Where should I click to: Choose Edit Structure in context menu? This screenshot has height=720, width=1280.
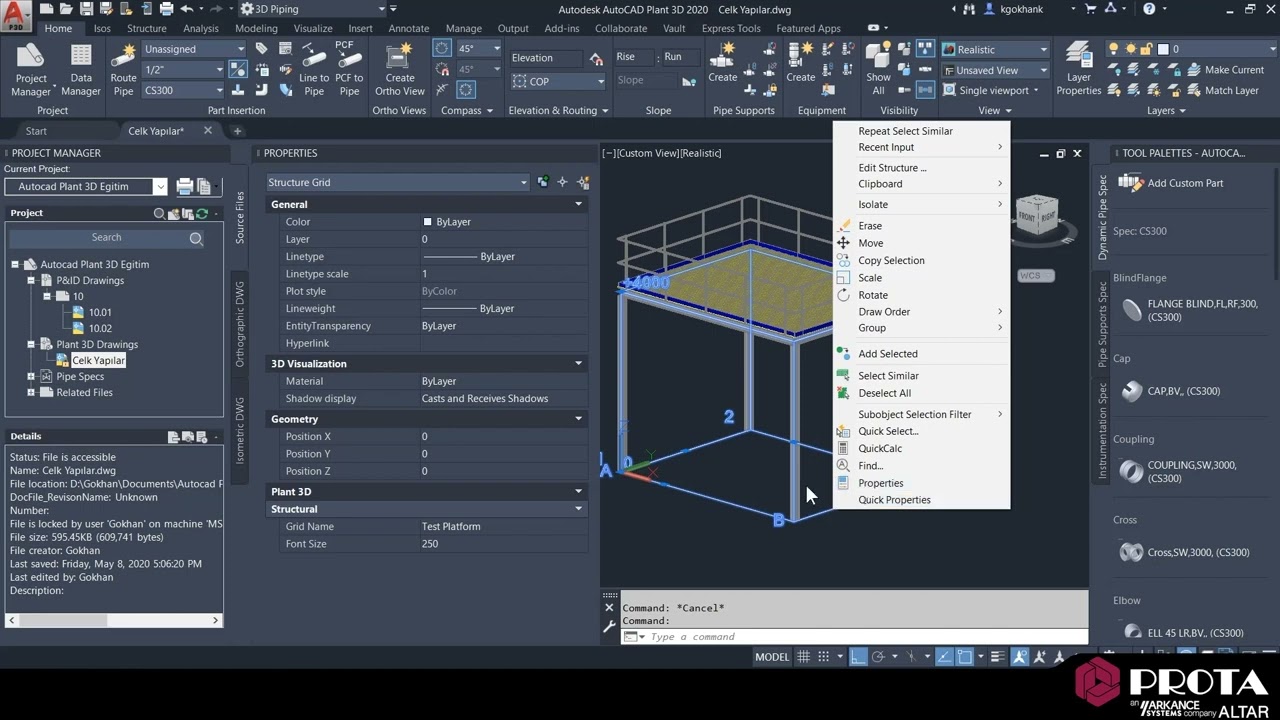(892, 168)
